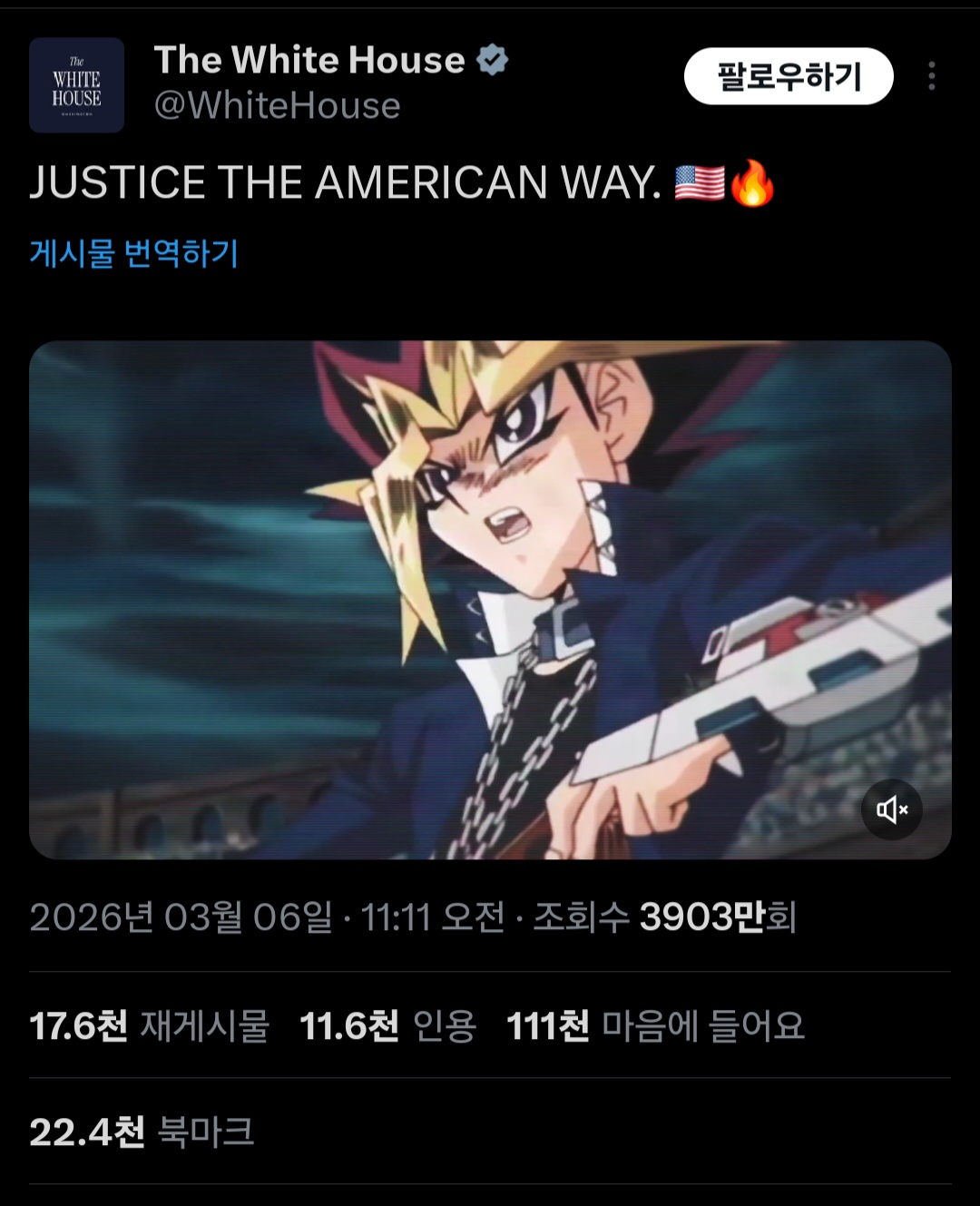
Task: Click the fire emoji in tweet
Action: coord(752,183)
